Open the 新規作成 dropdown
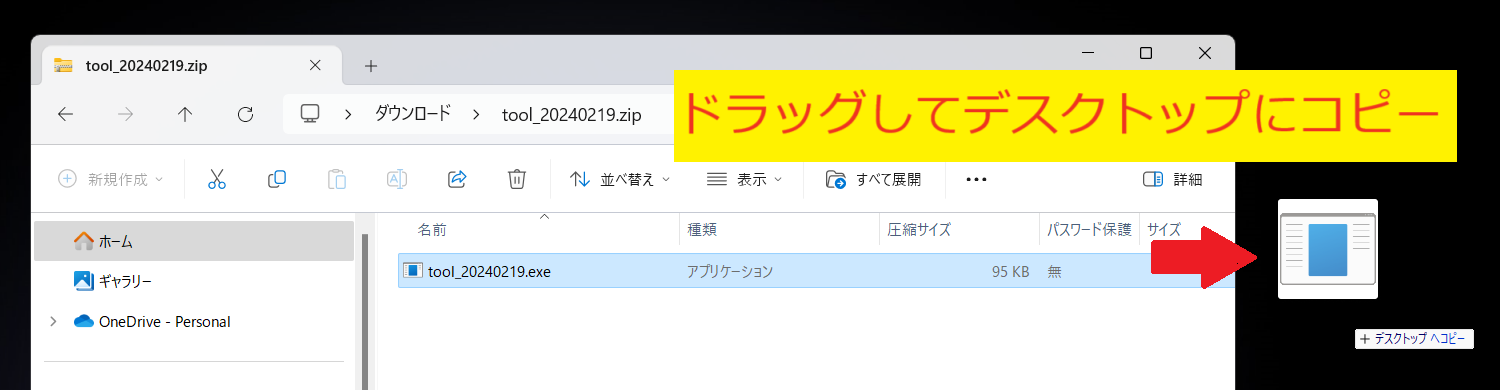The height and width of the screenshot is (390, 1500). tap(110, 180)
